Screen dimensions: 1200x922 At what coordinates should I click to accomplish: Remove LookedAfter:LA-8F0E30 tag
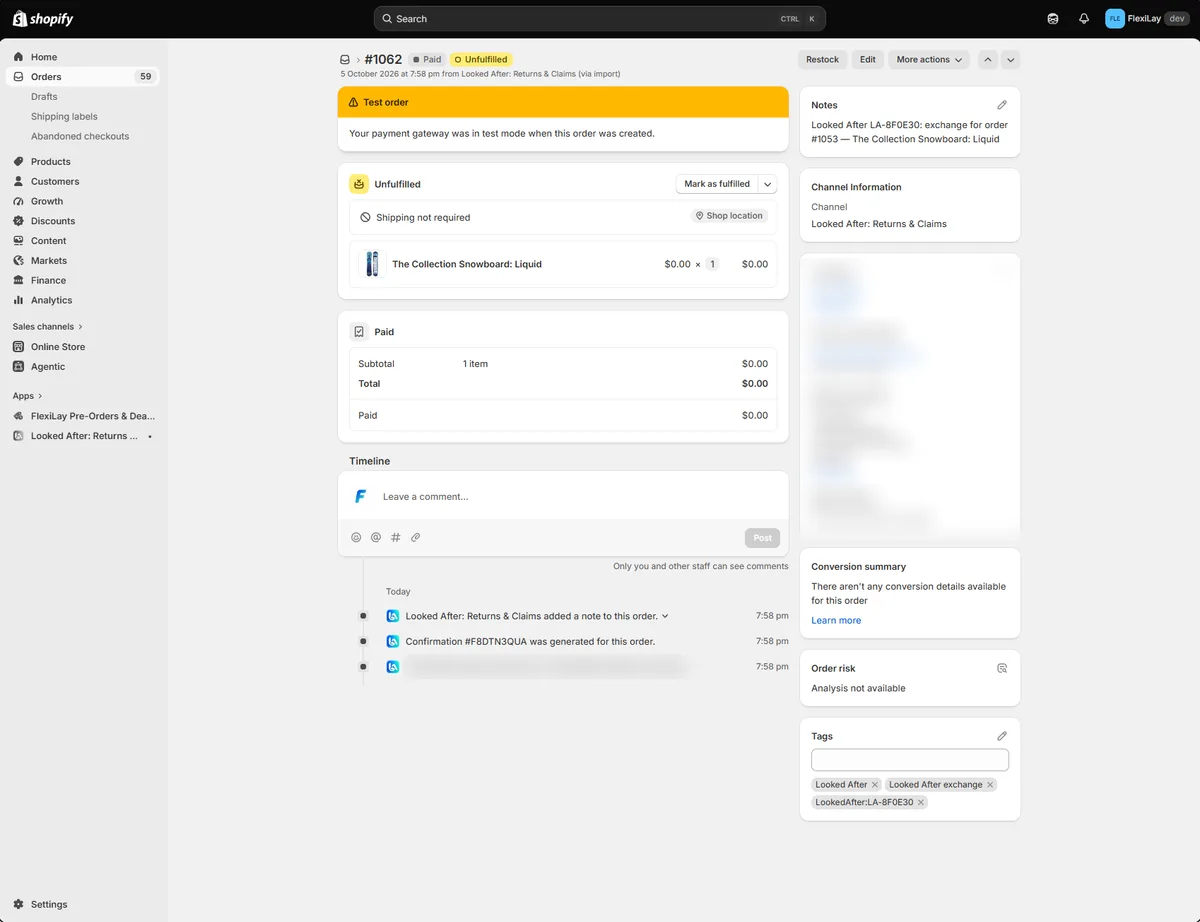tap(921, 803)
